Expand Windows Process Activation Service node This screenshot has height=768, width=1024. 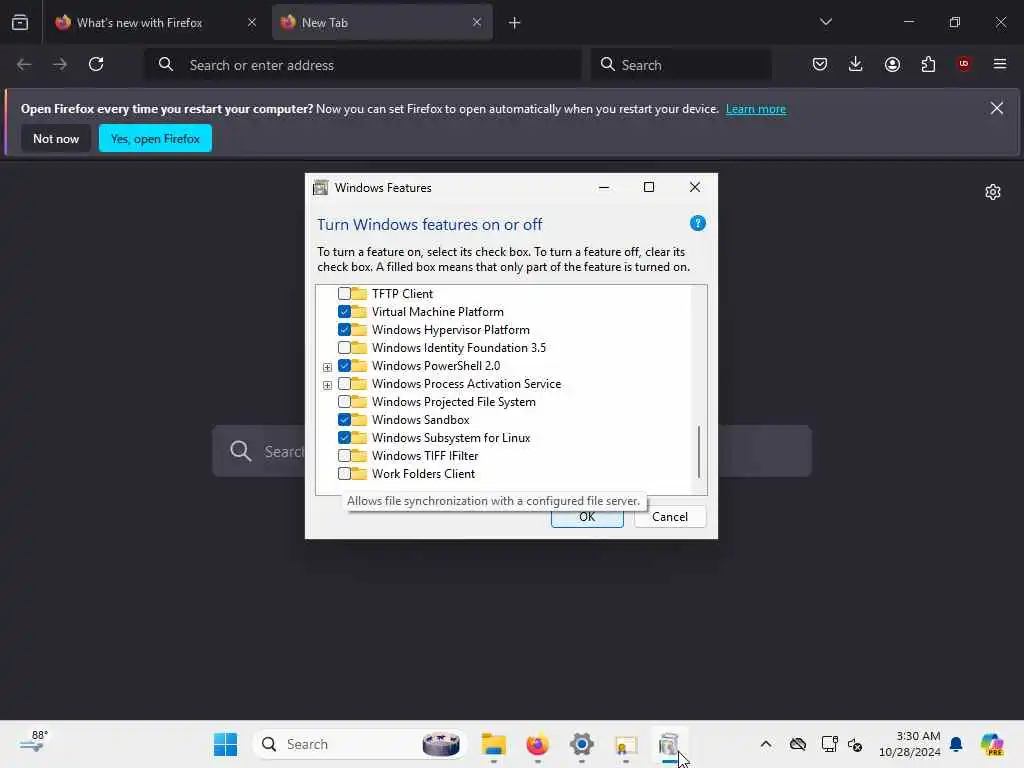[x=327, y=385]
